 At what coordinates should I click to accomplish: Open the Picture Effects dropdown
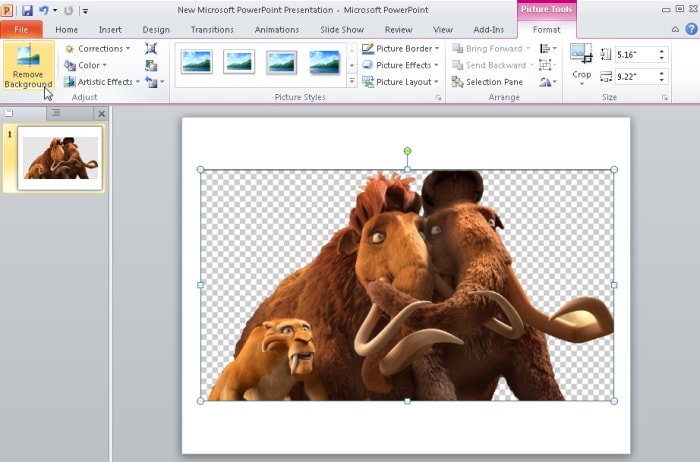tap(400, 65)
